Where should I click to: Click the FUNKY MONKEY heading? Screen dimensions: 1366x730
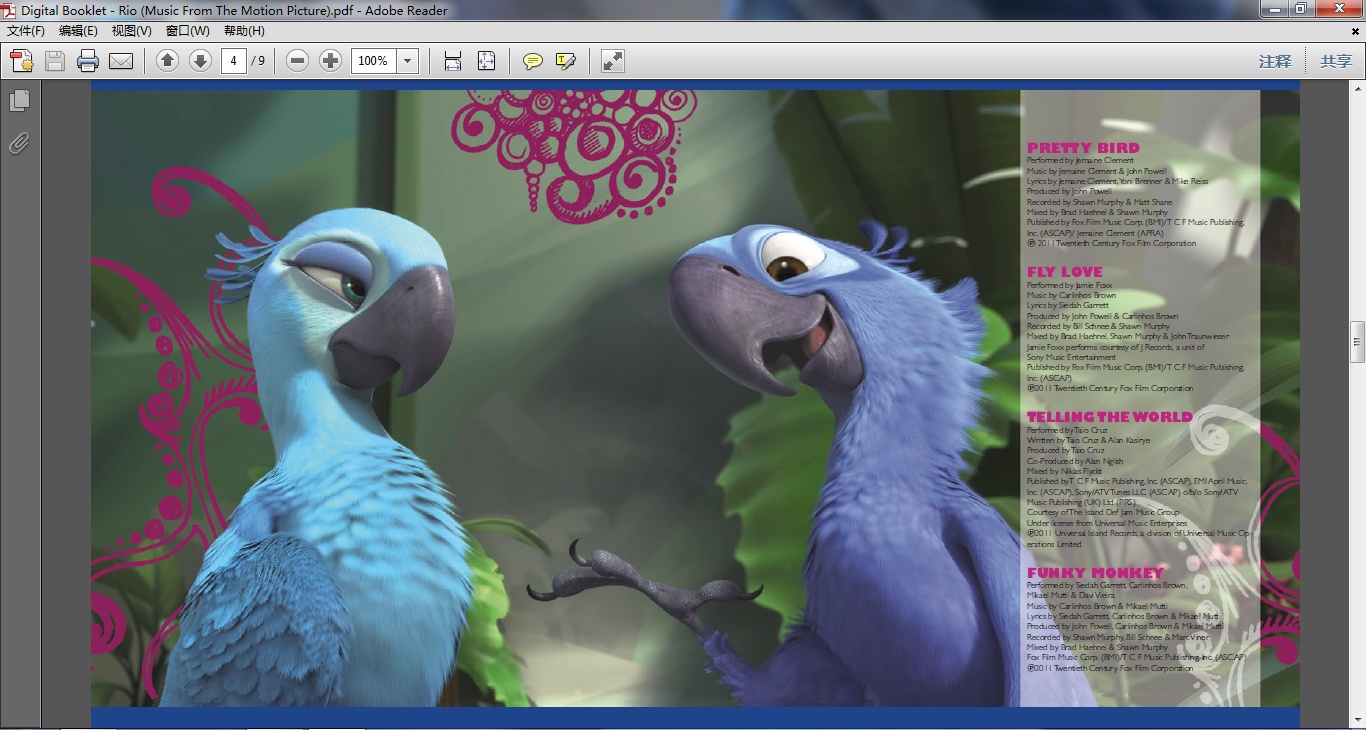tap(1095, 573)
